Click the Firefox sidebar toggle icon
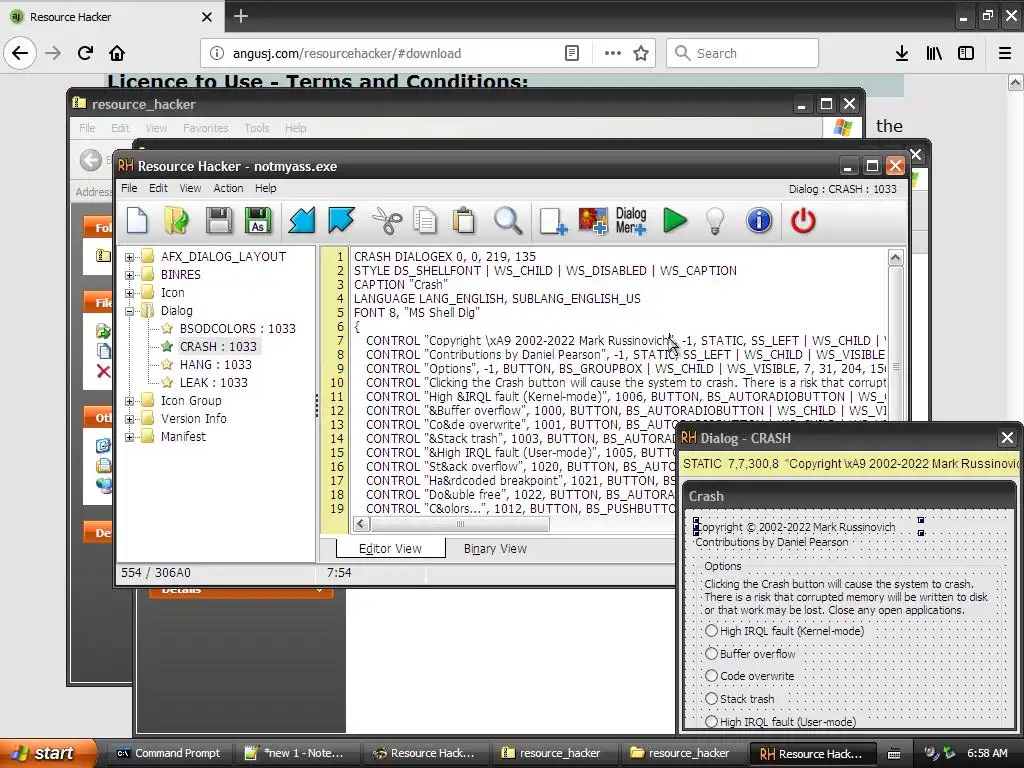The width and height of the screenshot is (1024, 768). [x=966, y=53]
